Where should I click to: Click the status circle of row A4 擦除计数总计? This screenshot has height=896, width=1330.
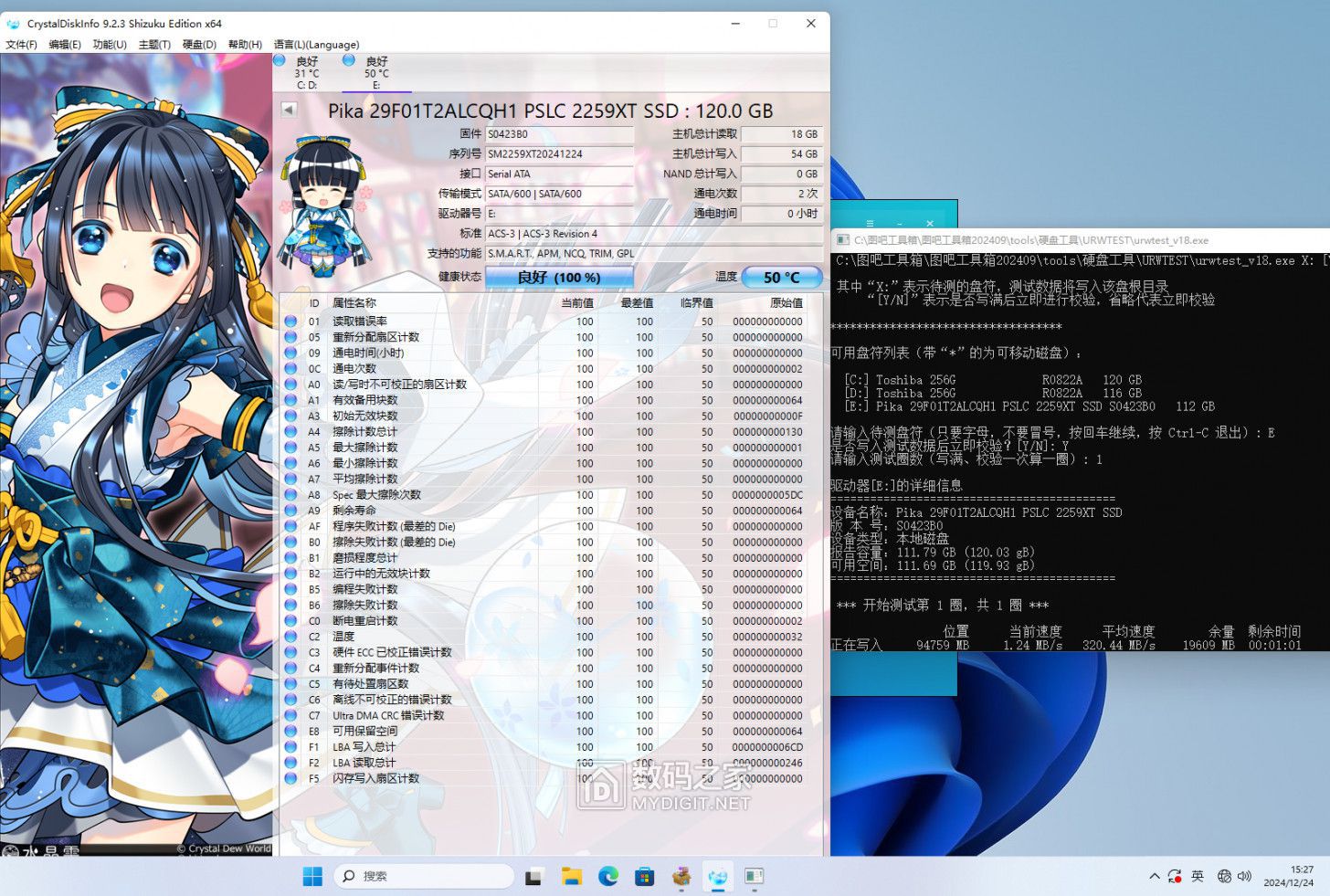pos(290,432)
